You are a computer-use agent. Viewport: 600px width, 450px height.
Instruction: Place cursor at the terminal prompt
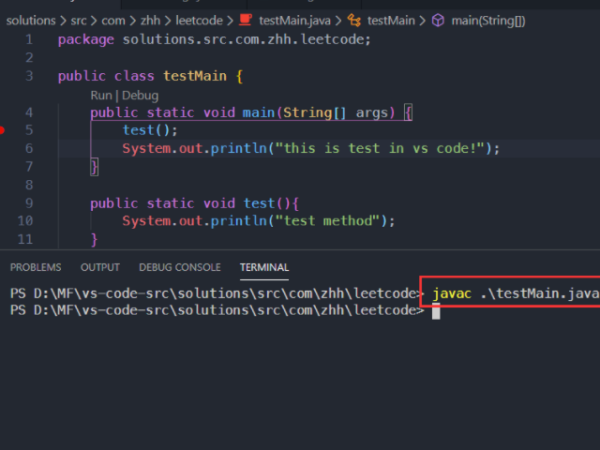click(x=436, y=311)
